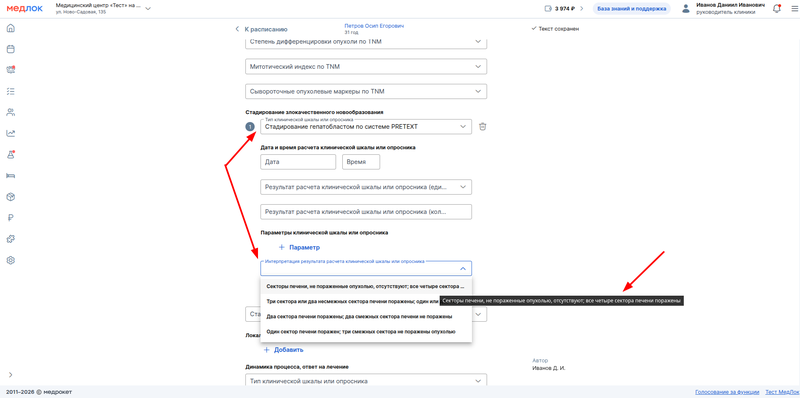Delete staging scale with trash icon
800x398 pixels.
(483, 127)
